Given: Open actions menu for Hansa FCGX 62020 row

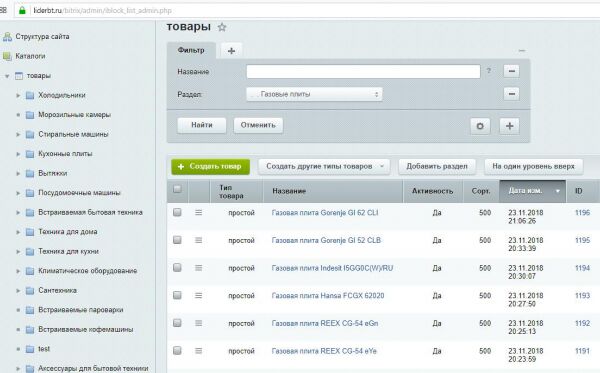Looking at the screenshot, I should 198,295.
